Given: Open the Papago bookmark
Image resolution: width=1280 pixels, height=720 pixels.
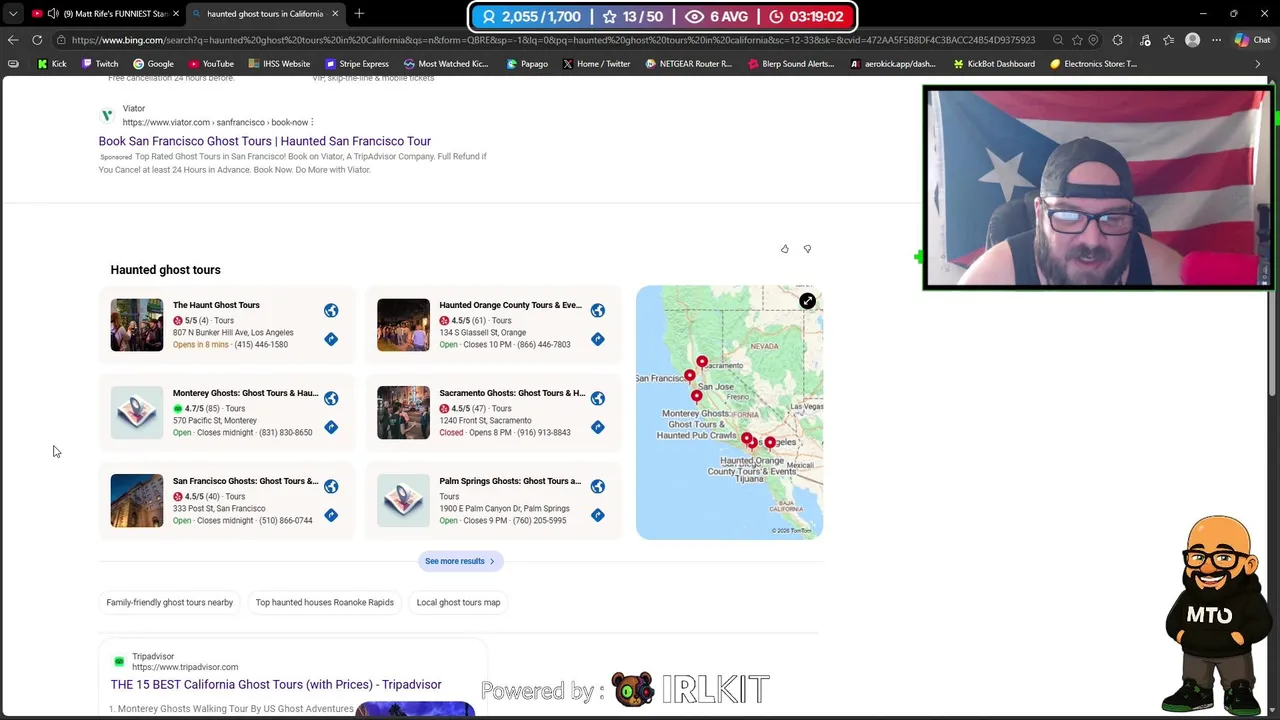Looking at the screenshot, I should [527, 64].
